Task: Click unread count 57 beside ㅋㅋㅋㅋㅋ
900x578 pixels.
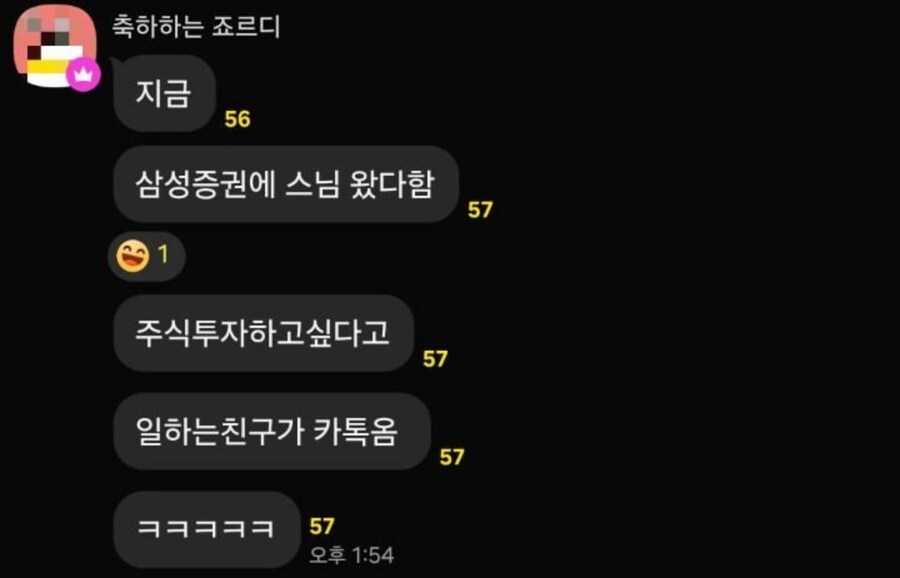Action: [322, 526]
